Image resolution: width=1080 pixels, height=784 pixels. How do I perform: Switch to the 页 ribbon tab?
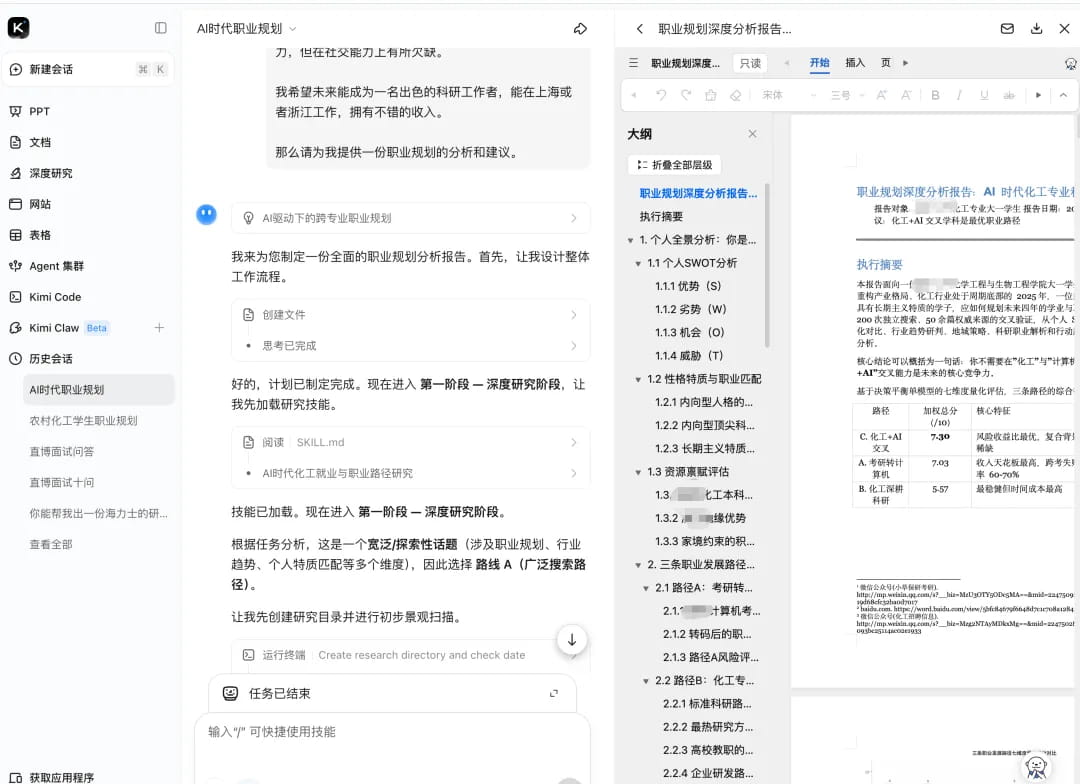pyautogui.click(x=886, y=63)
